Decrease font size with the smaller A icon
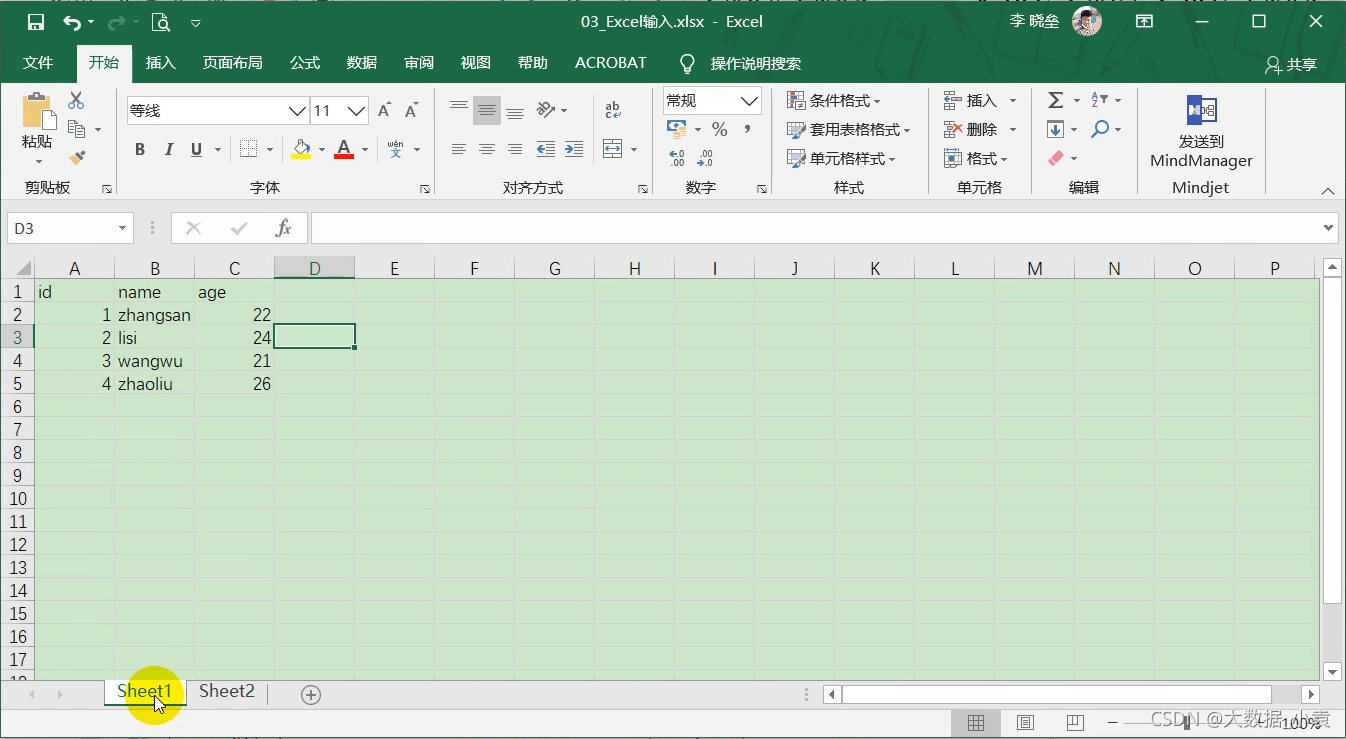1346x739 pixels. click(x=411, y=111)
